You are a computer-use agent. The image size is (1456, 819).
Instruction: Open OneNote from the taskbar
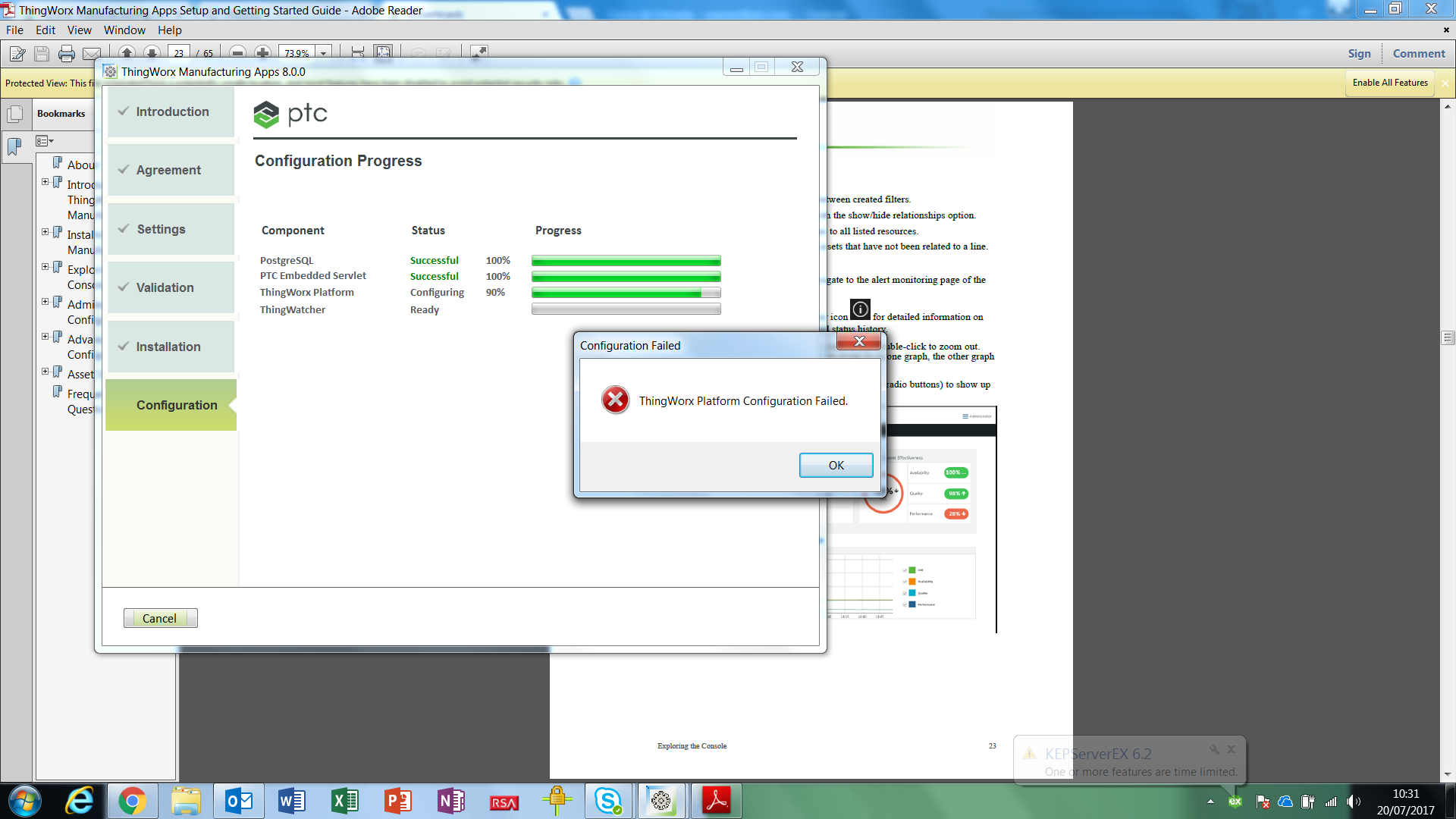(450, 801)
